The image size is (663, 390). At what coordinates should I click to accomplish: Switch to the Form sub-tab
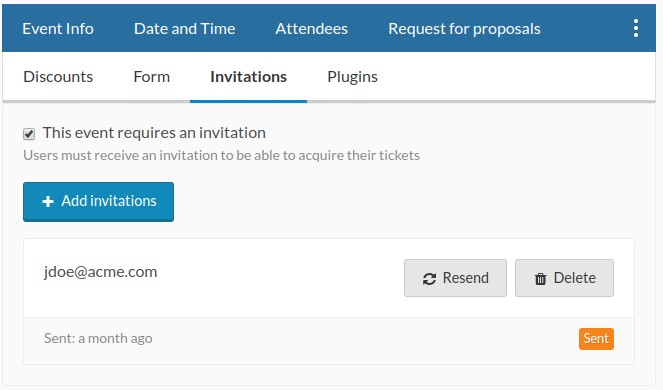(x=151, y=77)
